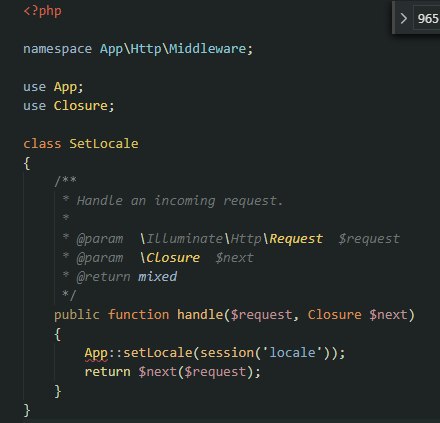
Task: Click \Illuminate in the docblock
Action: (181, 239)
